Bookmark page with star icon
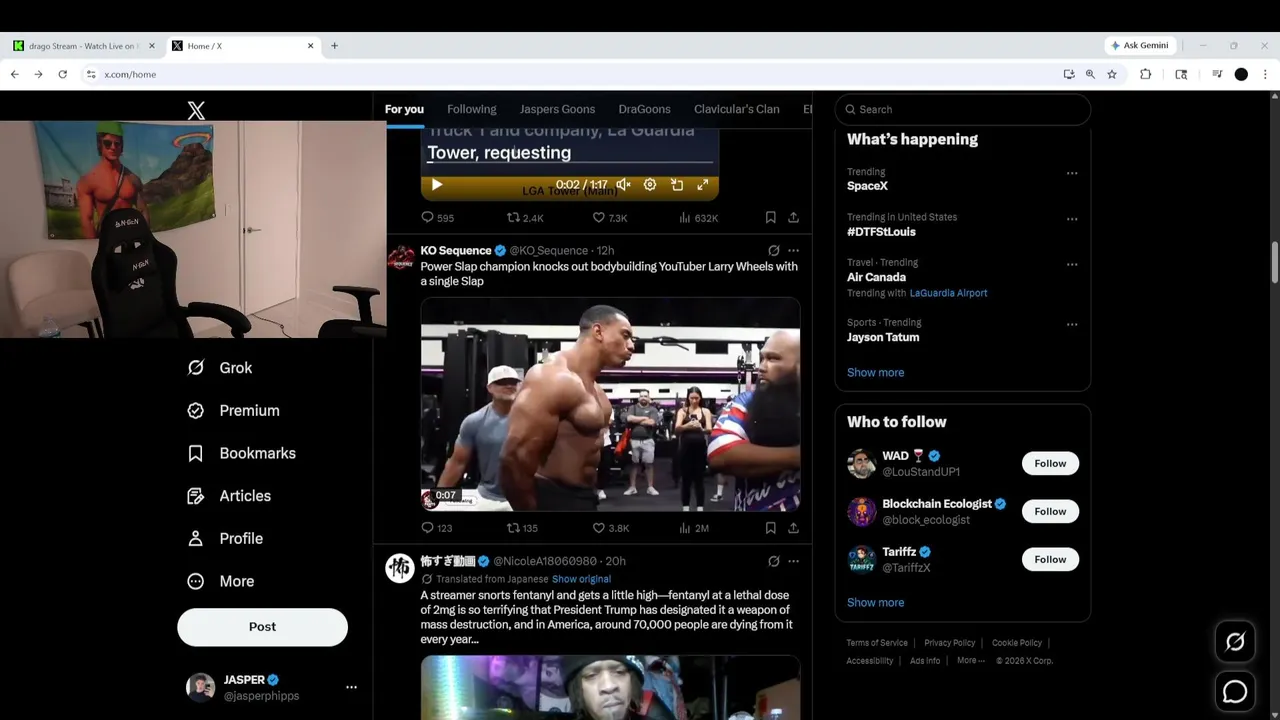Screen dimensions: 1280x720 point(1112,75)
